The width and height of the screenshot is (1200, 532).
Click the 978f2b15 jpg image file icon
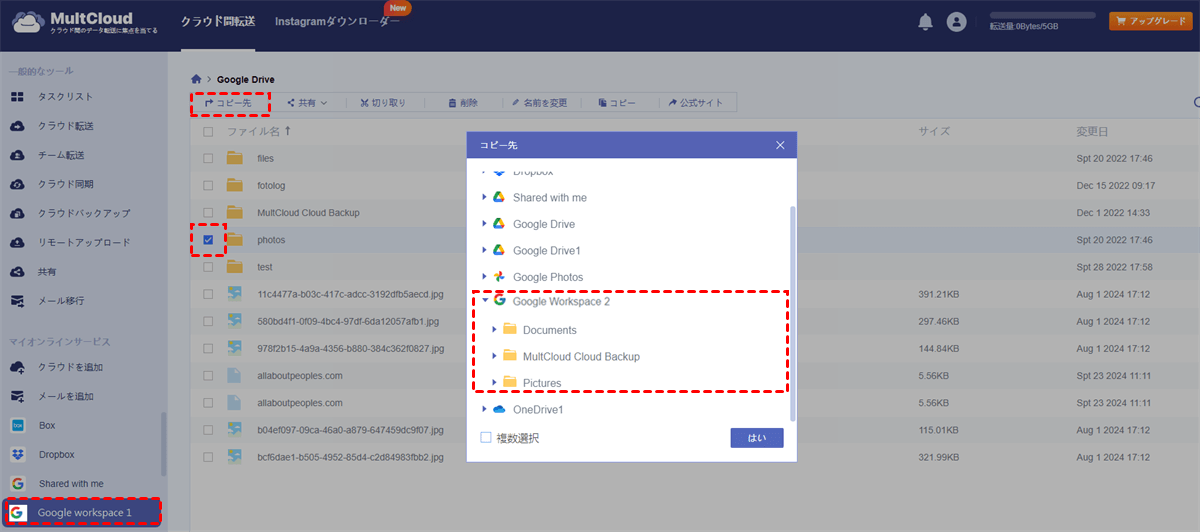(x=235, y=349)
